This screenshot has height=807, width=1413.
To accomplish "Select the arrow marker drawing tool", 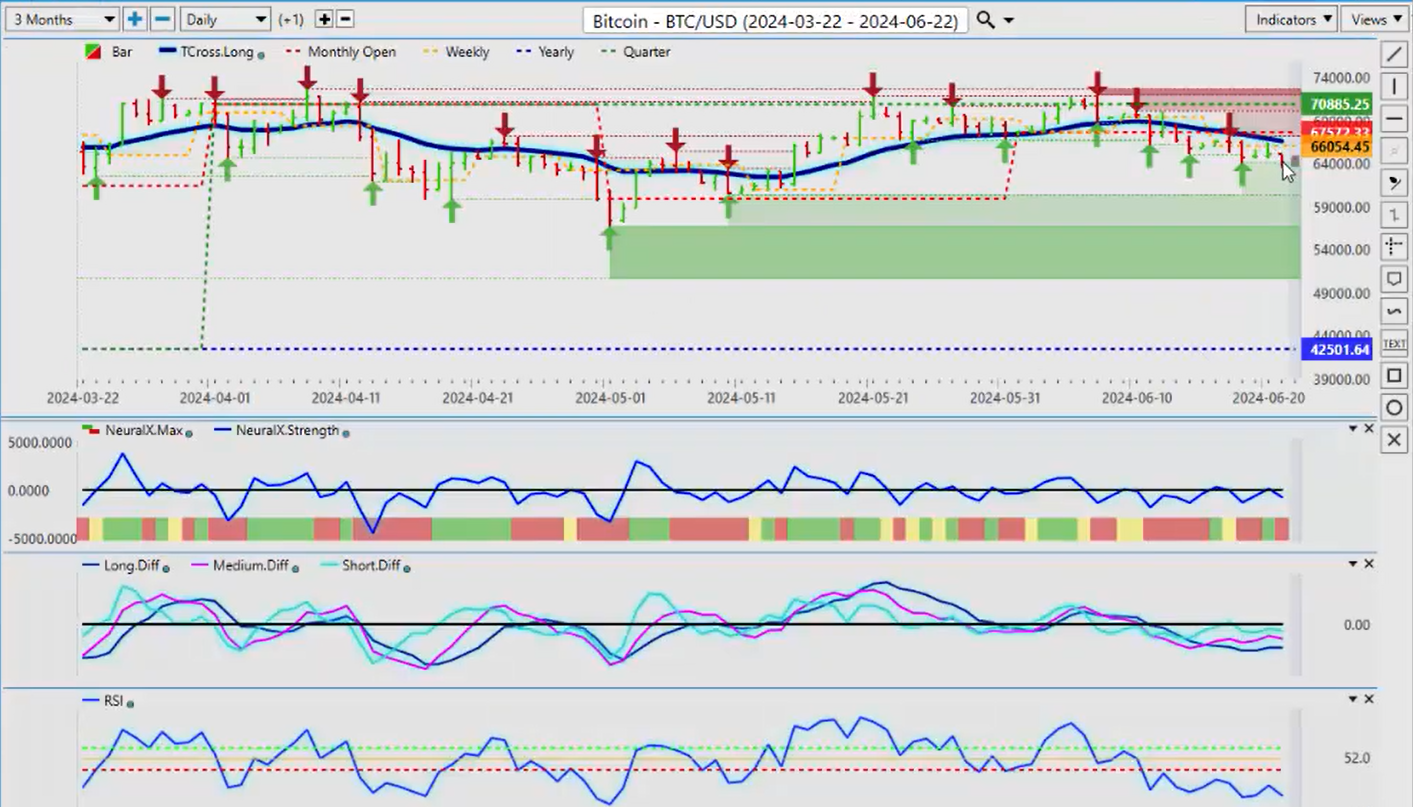I will [x=1394, y=182].
